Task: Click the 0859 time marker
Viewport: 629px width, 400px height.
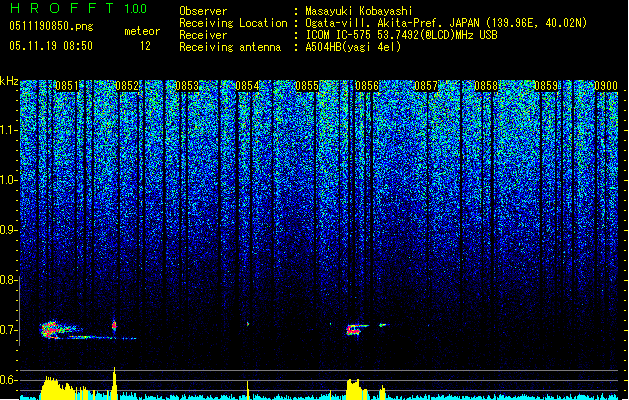Action: pyautogui.click(x=546, y=86)
